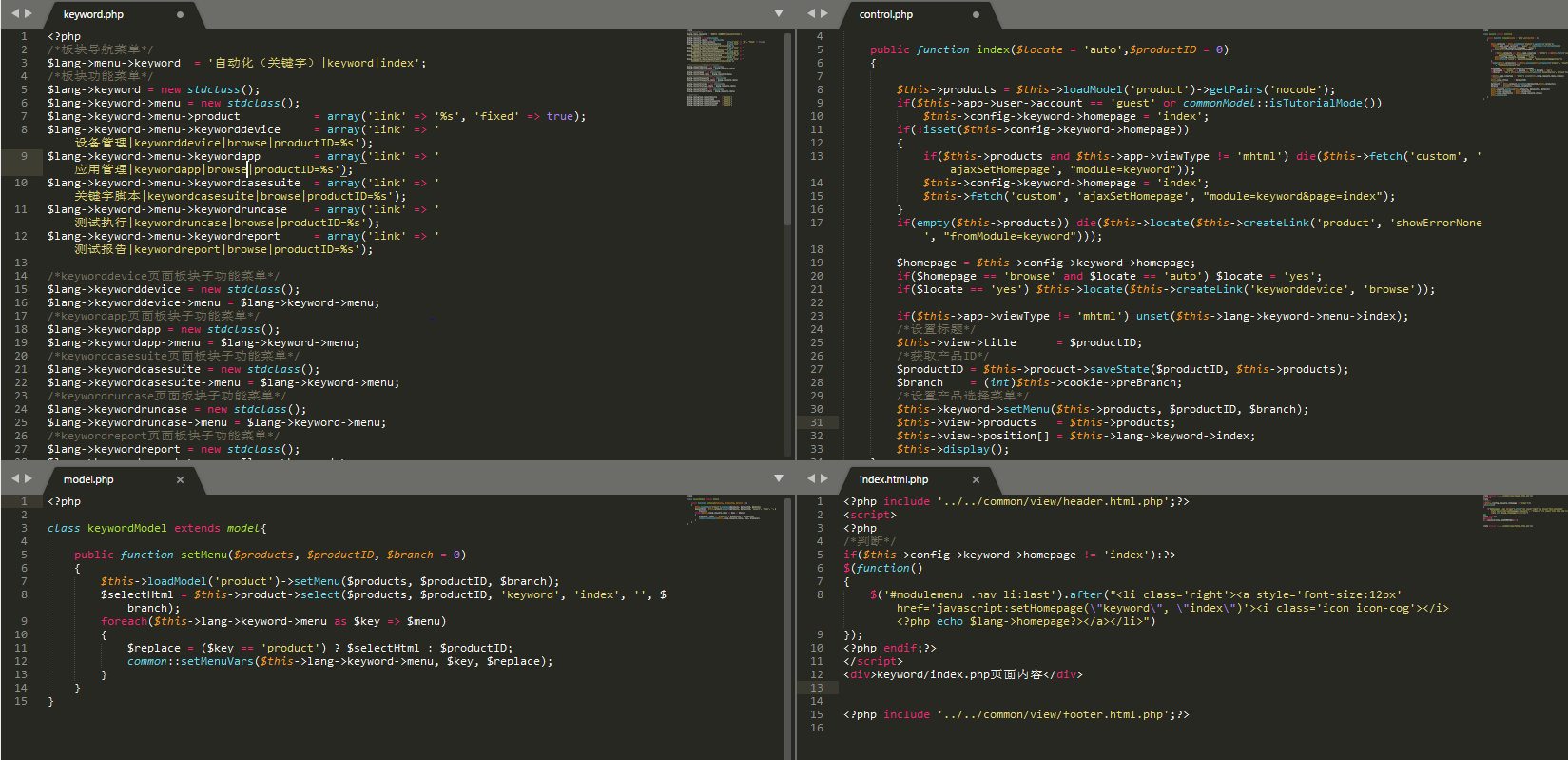Click the left tab-scroll arrow beside keyword.php
The height and width of the screenshot is (760, 1568).
[x=14, y=13]
